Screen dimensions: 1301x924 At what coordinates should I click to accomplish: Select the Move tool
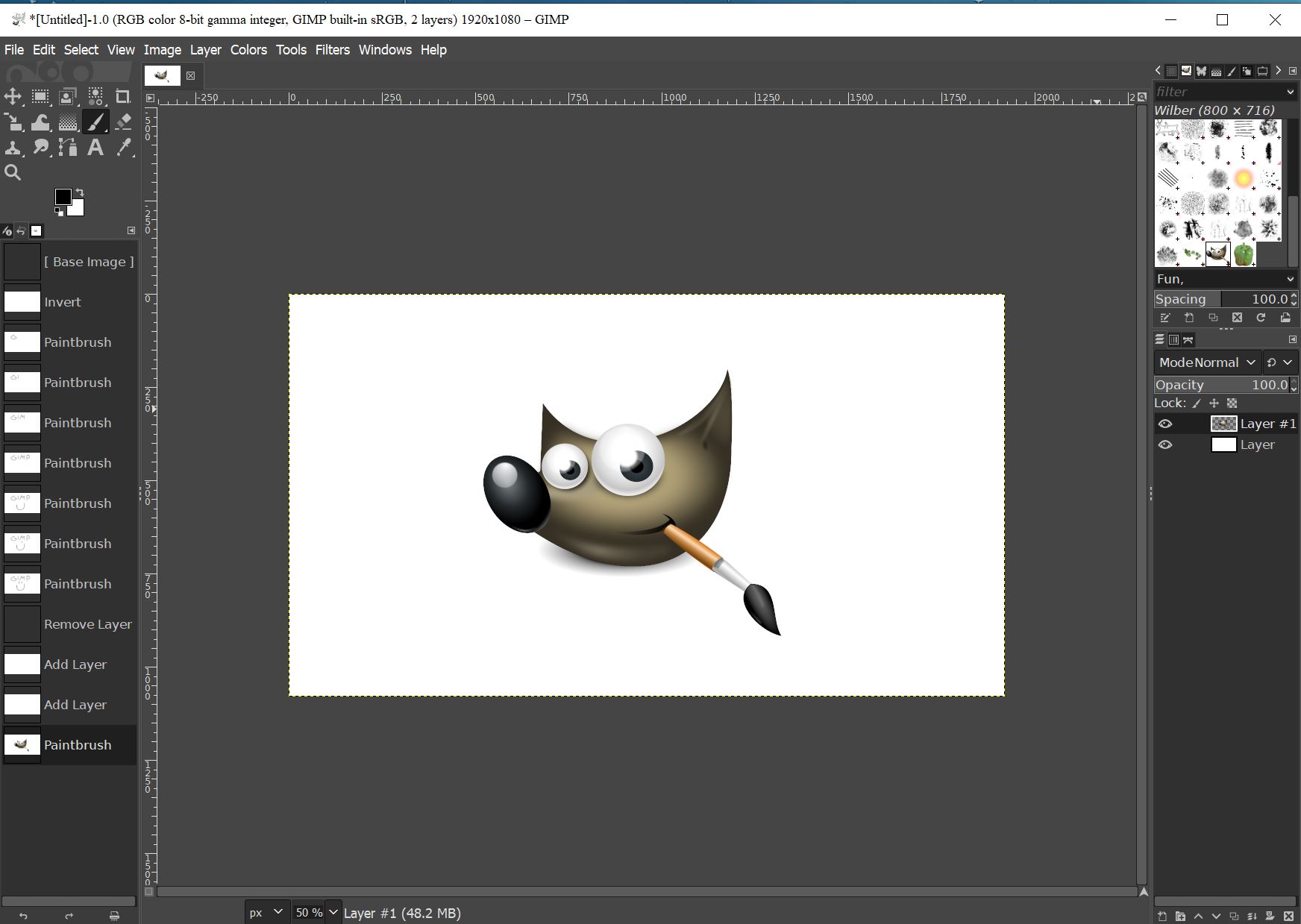click(x=13, y=96)
